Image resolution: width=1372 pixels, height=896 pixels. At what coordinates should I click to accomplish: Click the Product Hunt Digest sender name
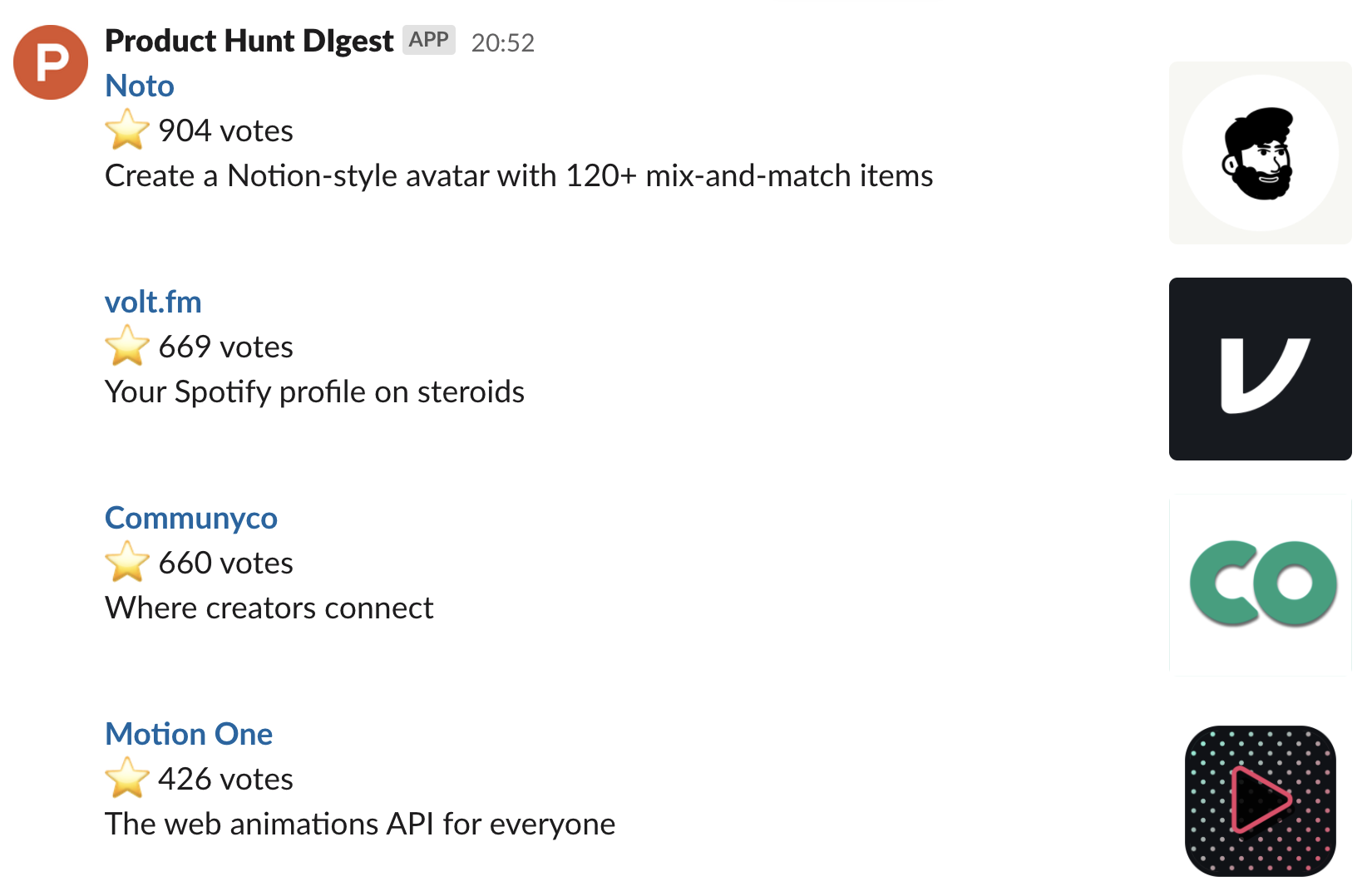(x=249, y=40)
